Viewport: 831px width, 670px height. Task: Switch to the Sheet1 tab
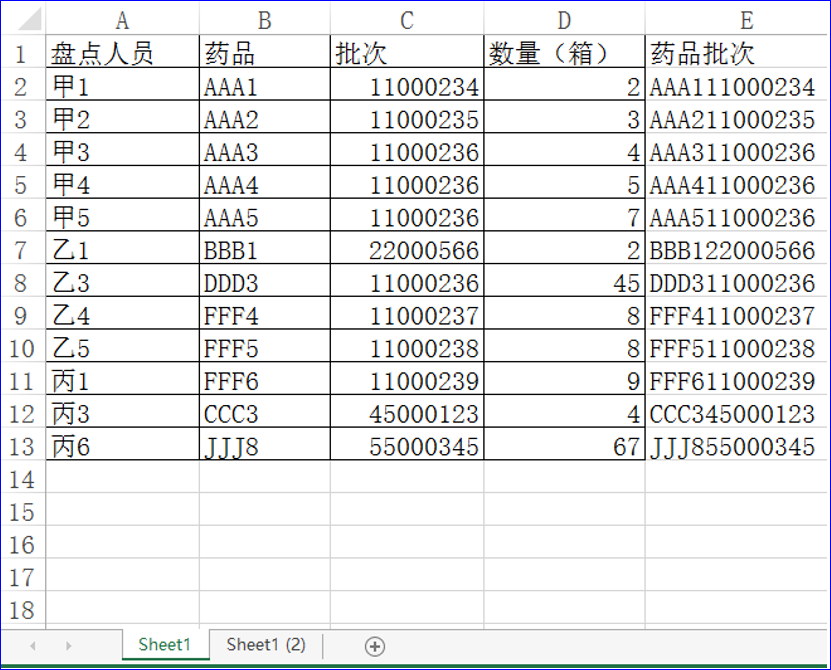pyautogui.click(x=165, y=645)
